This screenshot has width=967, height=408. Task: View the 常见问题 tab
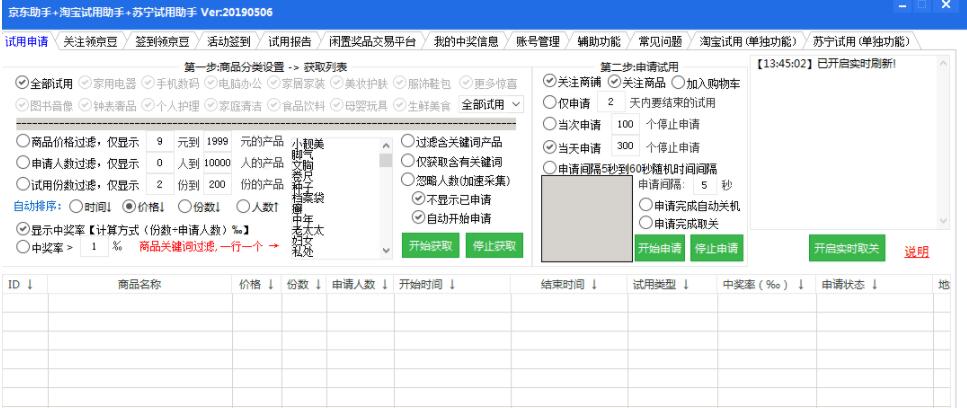[660, 42]
